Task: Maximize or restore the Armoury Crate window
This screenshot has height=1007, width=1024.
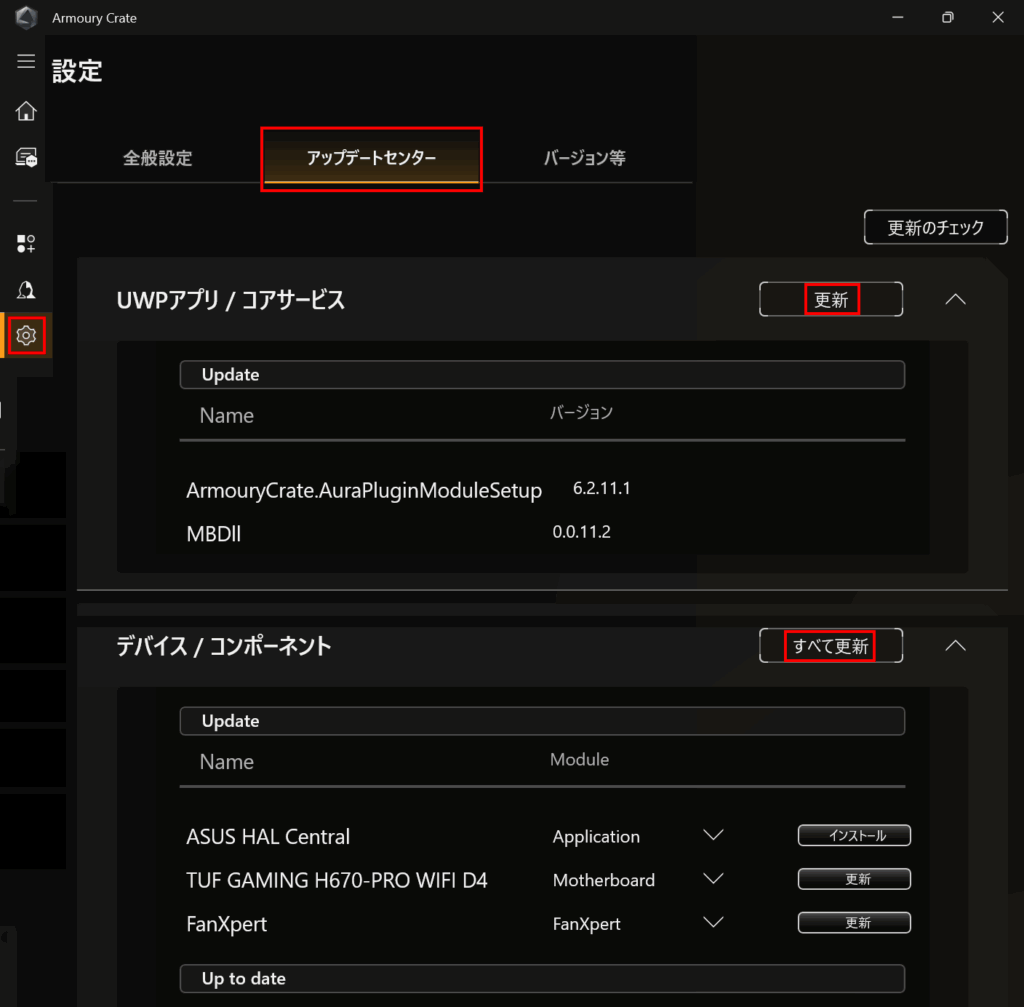Action: click(x=948, y=18)
